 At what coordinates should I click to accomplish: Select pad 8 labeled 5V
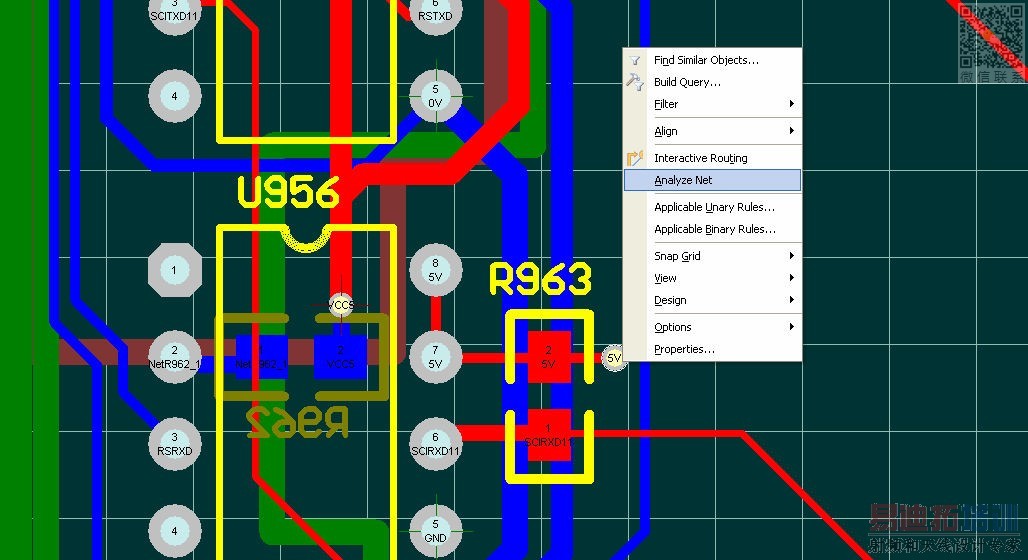tap(435, 270)
